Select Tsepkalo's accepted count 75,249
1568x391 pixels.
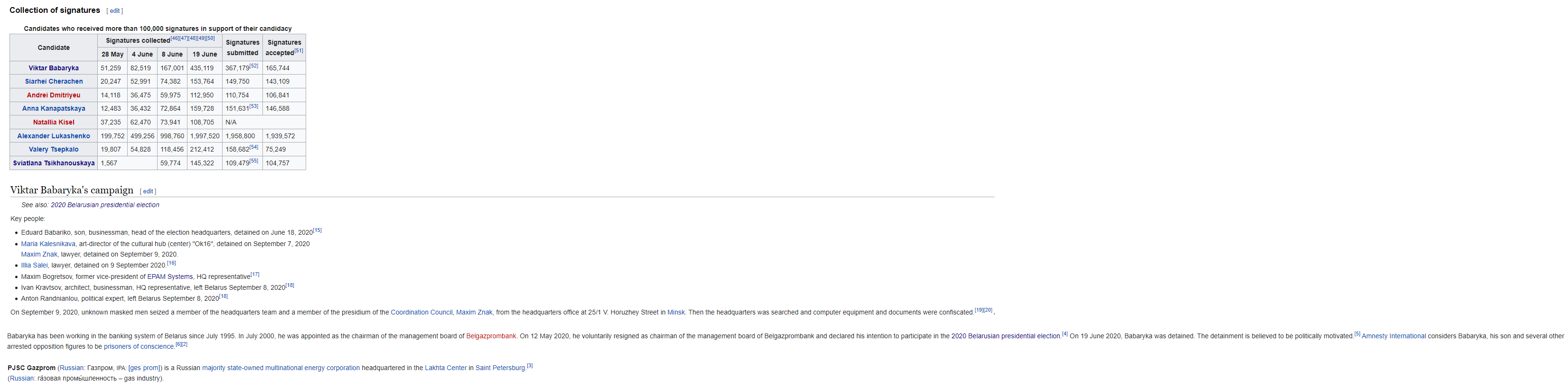tap(284, 149)
